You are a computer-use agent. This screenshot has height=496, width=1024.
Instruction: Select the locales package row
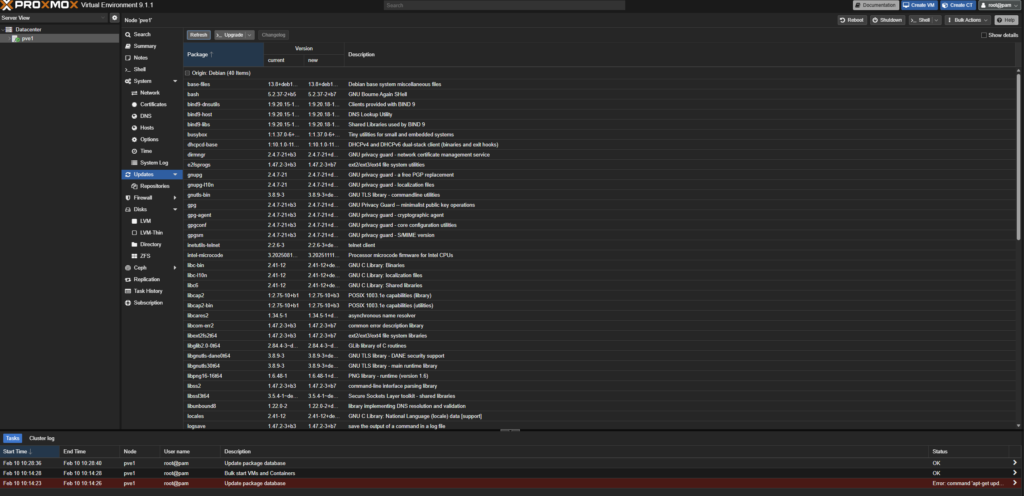600,416
